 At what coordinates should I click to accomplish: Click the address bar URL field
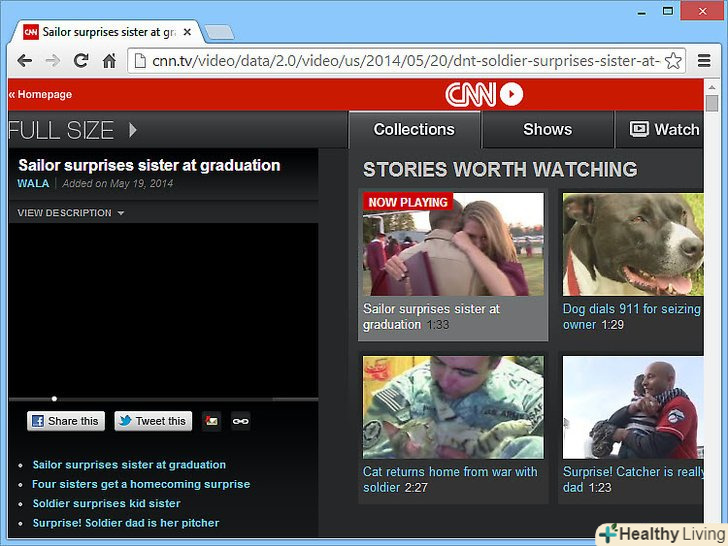coord(406,61)
